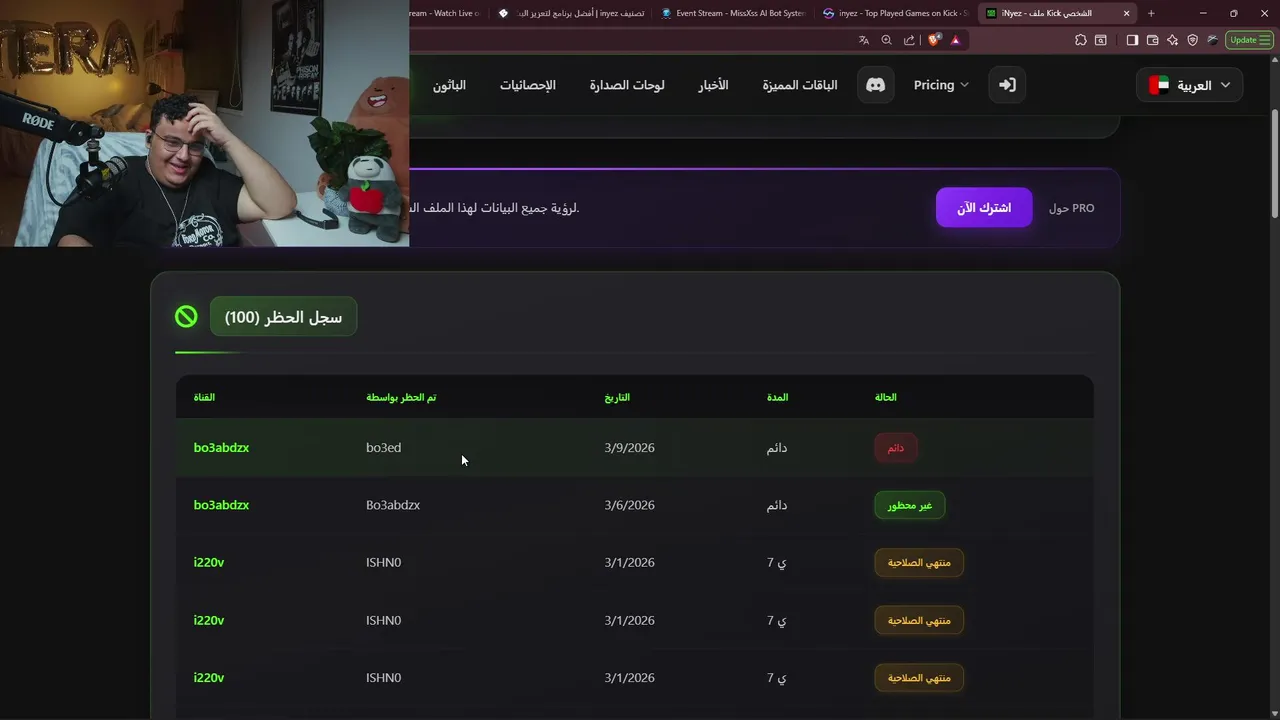Open the browser extensions puzzle icon
This screenshot has height=720, width=1280.
coord(1080,40)
